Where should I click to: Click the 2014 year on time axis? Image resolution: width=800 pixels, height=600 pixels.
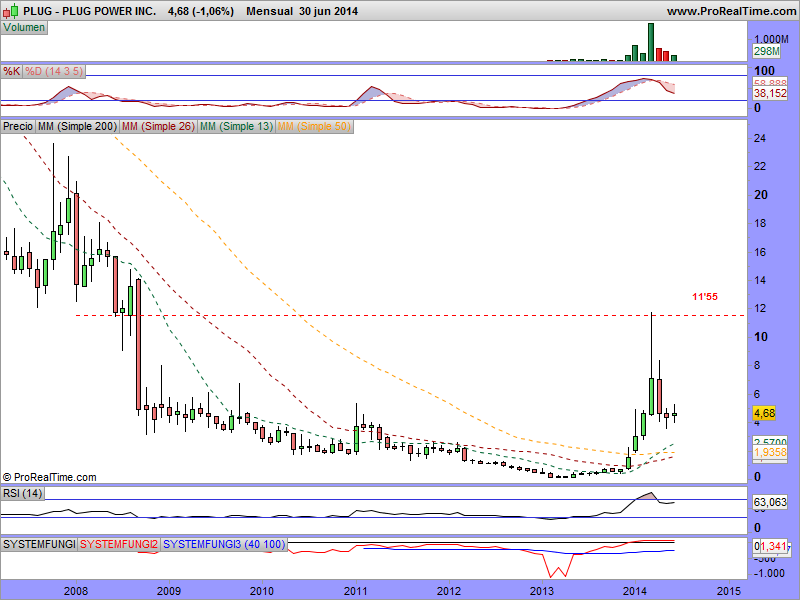pyautogui.click(x=635, y=591)
